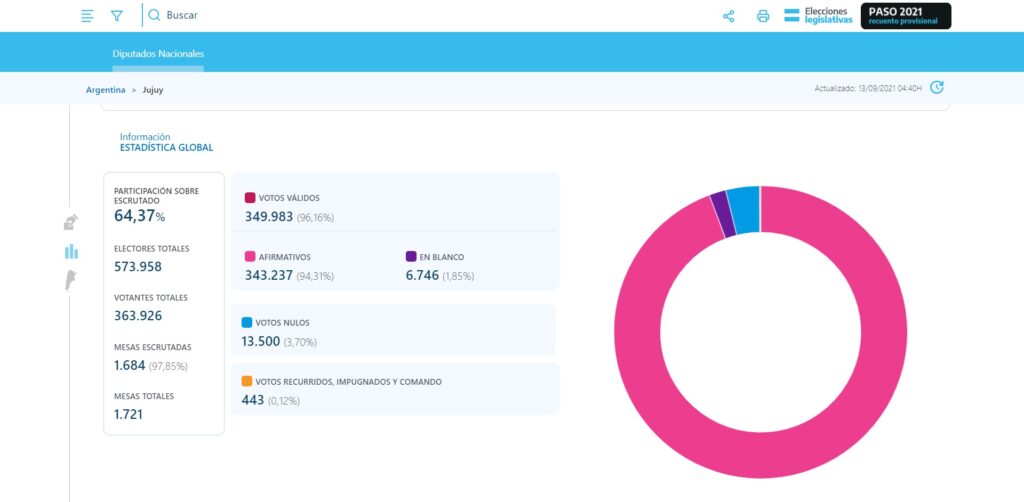Click the blue segment of the donut chart
Image resolution: width=1024 pixels, height=502 pixels.
coord(744,210)
